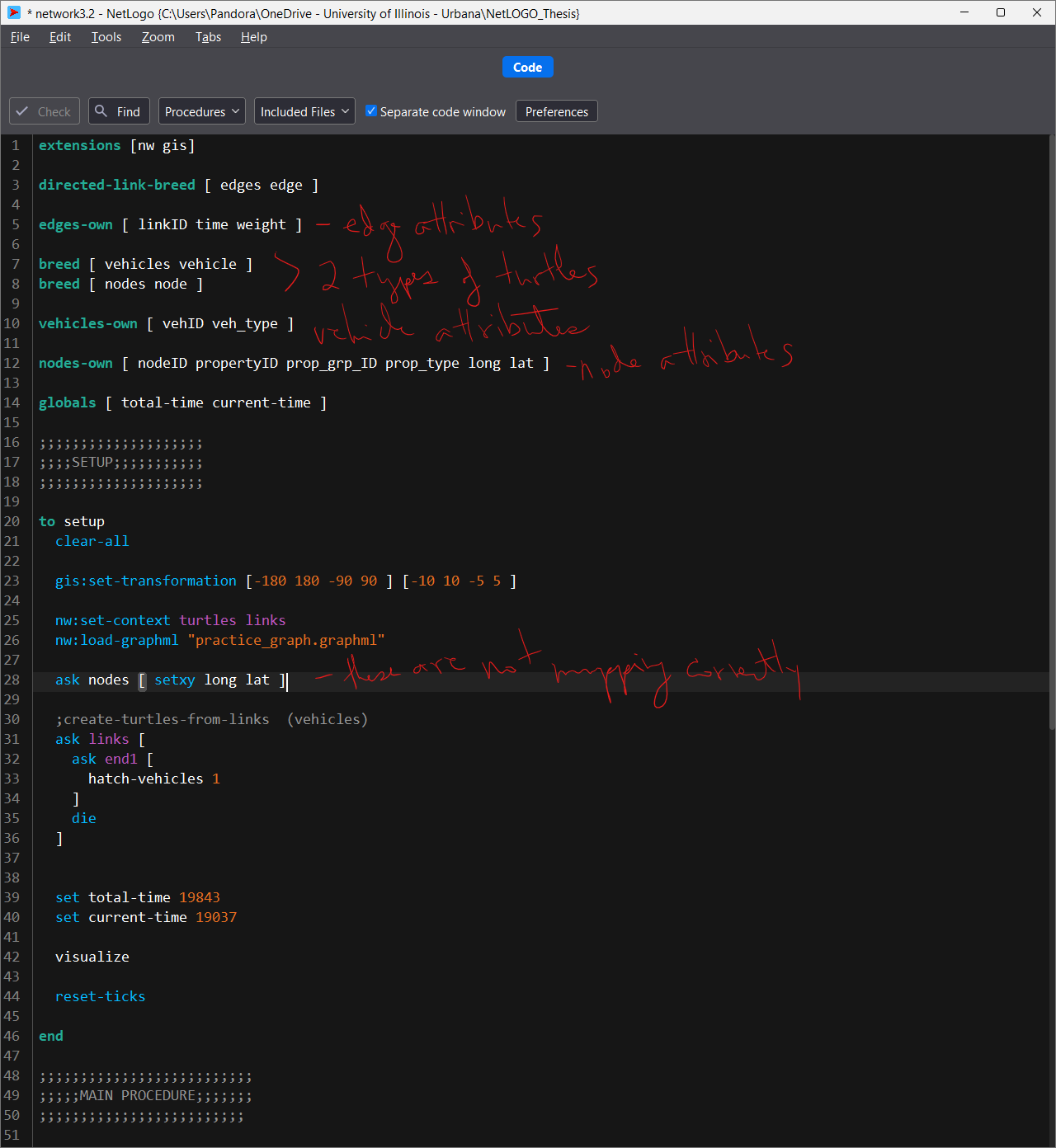
Task: Click the NetLogo app icon in title bar
Action: click(x=14, y=13)
